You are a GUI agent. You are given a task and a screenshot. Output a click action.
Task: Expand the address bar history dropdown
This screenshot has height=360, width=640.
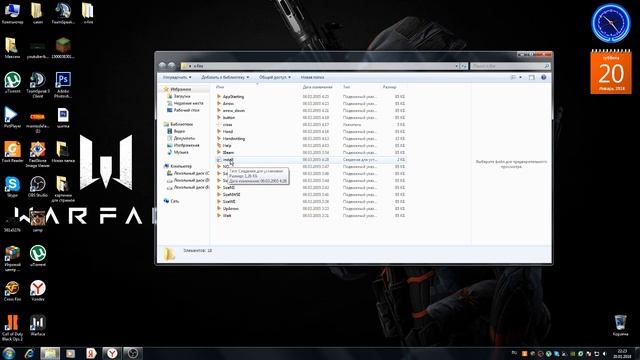coord(456,66)
